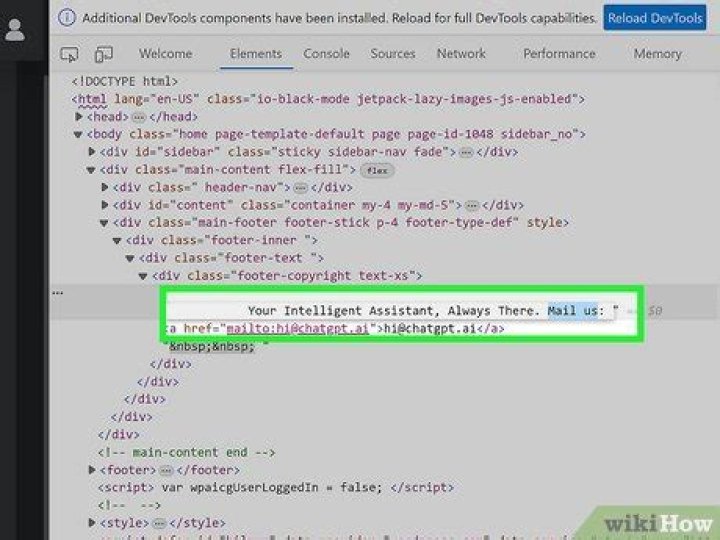Click the hi@chatgpt.ai anchor text
Screen dimensions: 720x540
coord(430,328)
